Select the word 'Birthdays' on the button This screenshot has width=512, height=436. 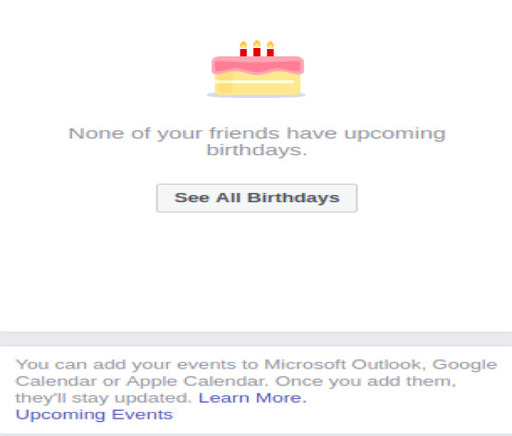(x=293, y=198)
